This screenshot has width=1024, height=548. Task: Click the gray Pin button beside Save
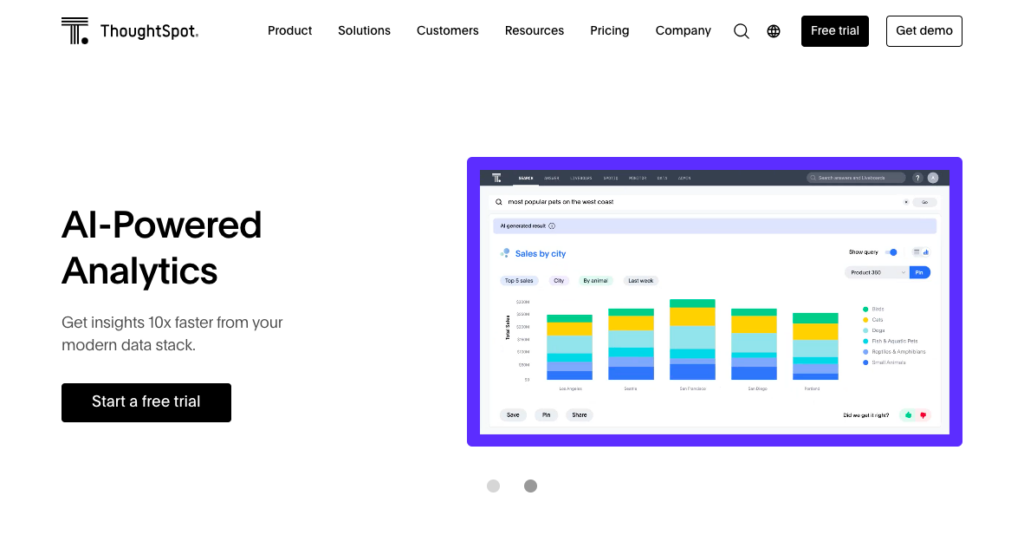click(x=546, y=415)
